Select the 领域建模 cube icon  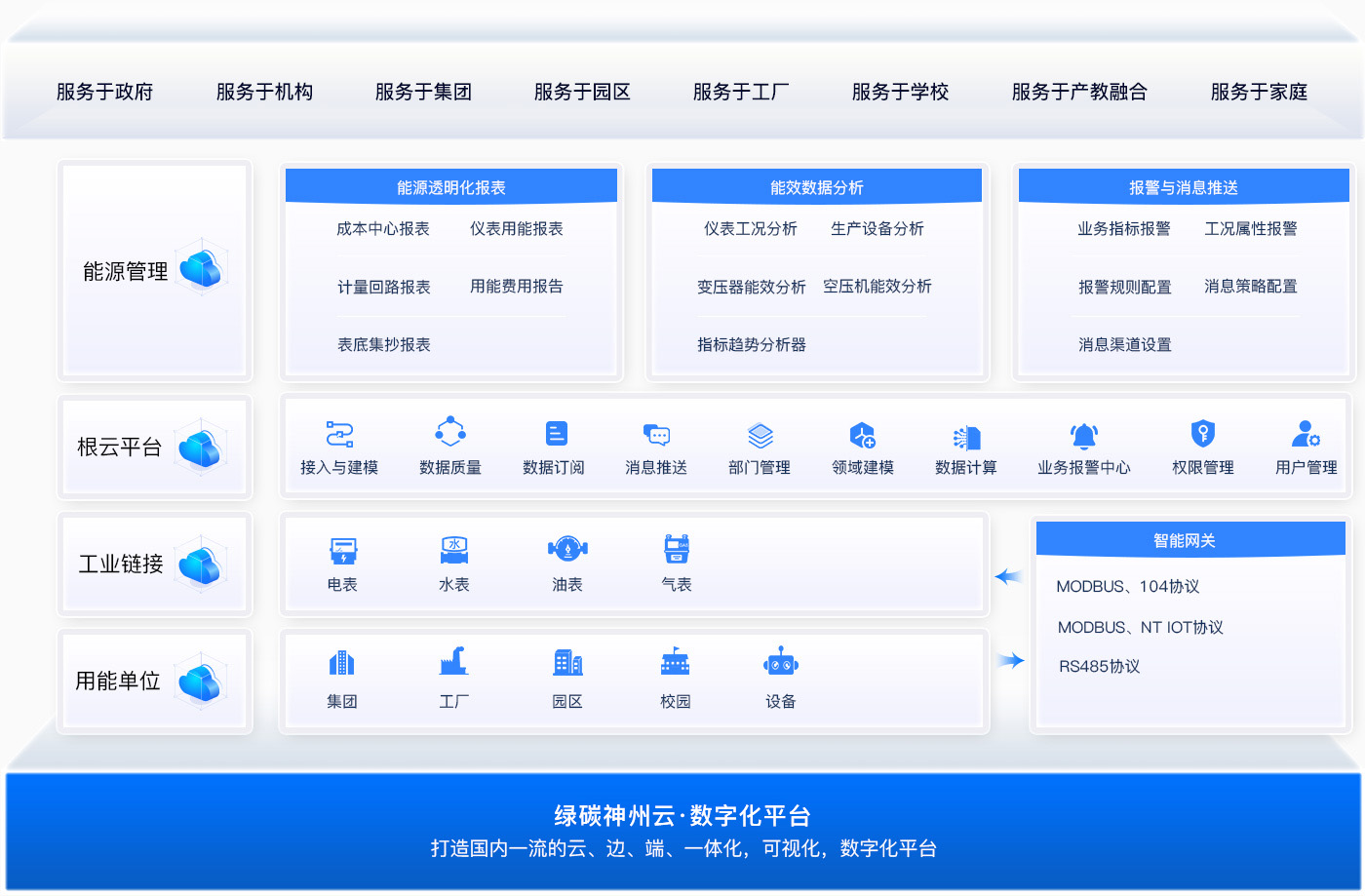coord(863,434)
